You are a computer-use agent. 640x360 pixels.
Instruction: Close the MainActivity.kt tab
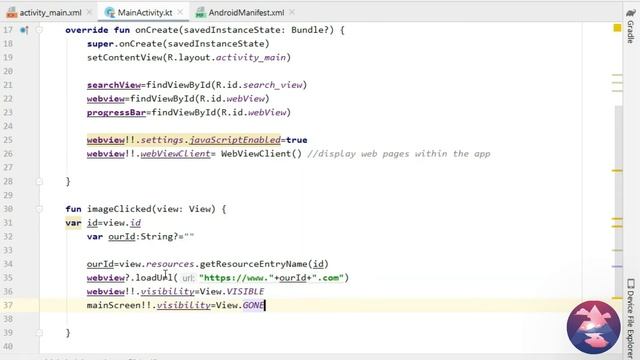180,13
